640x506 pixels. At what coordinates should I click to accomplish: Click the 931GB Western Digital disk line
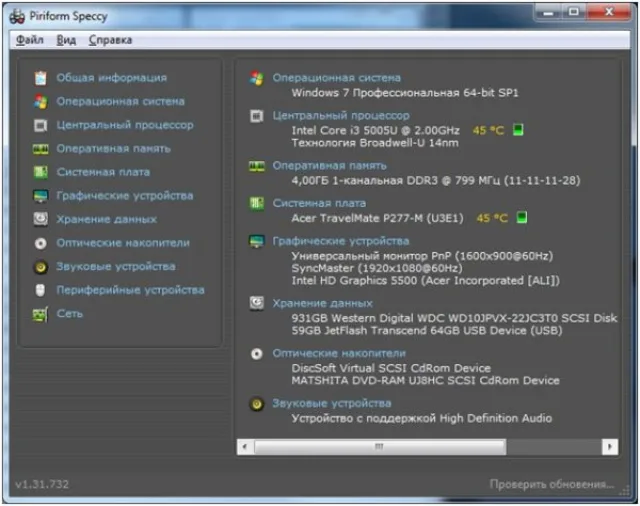454,318
